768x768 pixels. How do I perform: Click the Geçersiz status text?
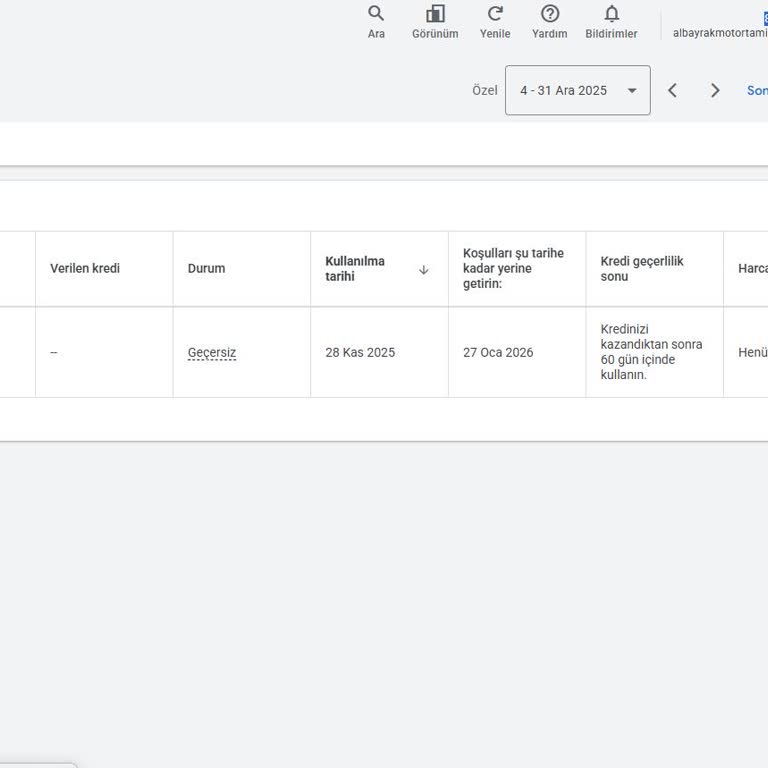[212, 353]
